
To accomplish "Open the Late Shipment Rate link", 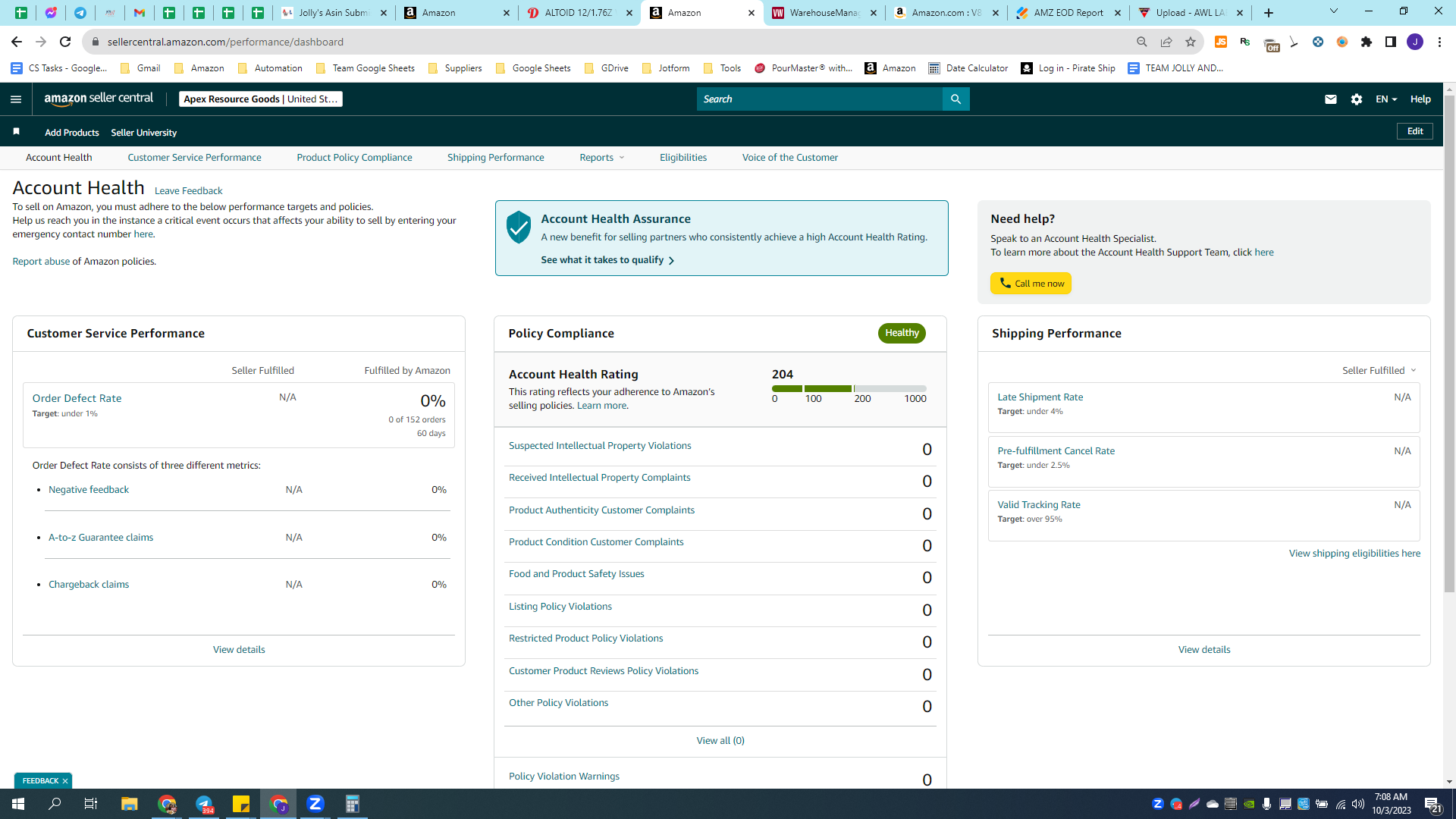I will tap(1040, 397).
